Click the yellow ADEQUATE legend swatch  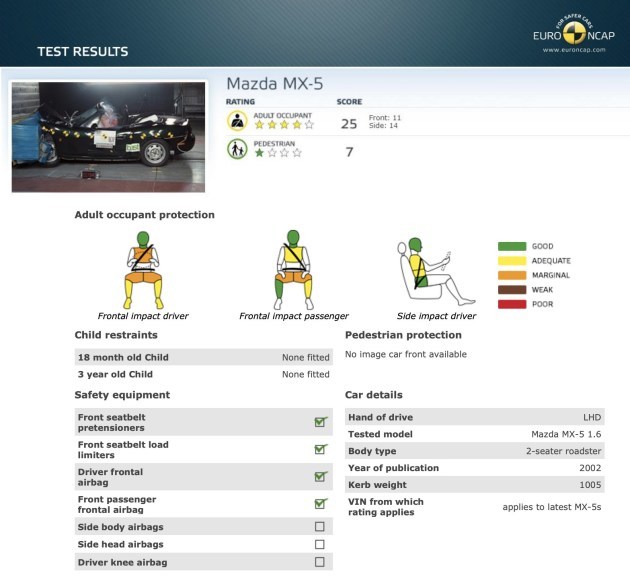pyautogui.click(x=512, y=261)
